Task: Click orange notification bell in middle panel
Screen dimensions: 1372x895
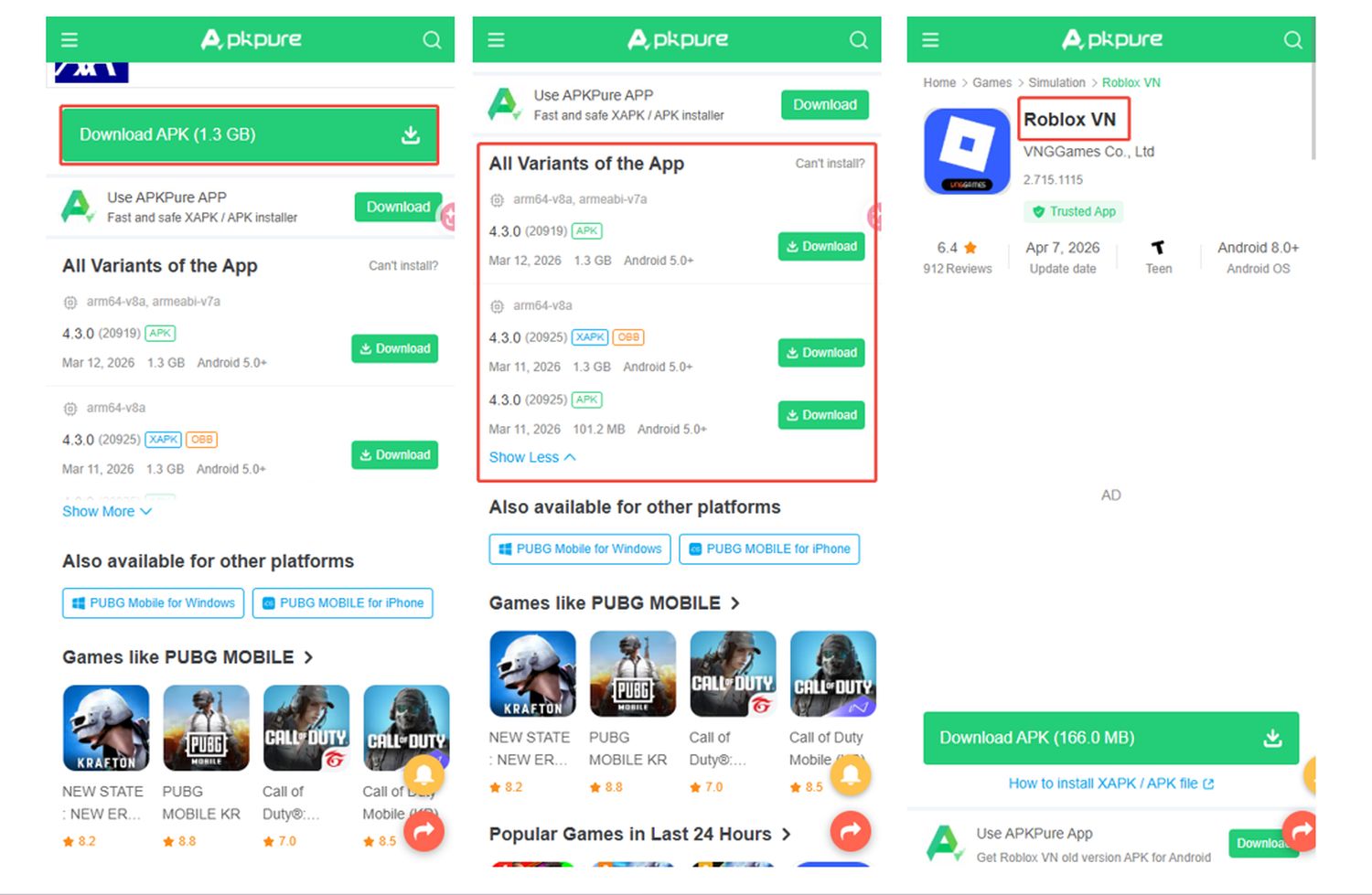Action: (x=851, y=775)
